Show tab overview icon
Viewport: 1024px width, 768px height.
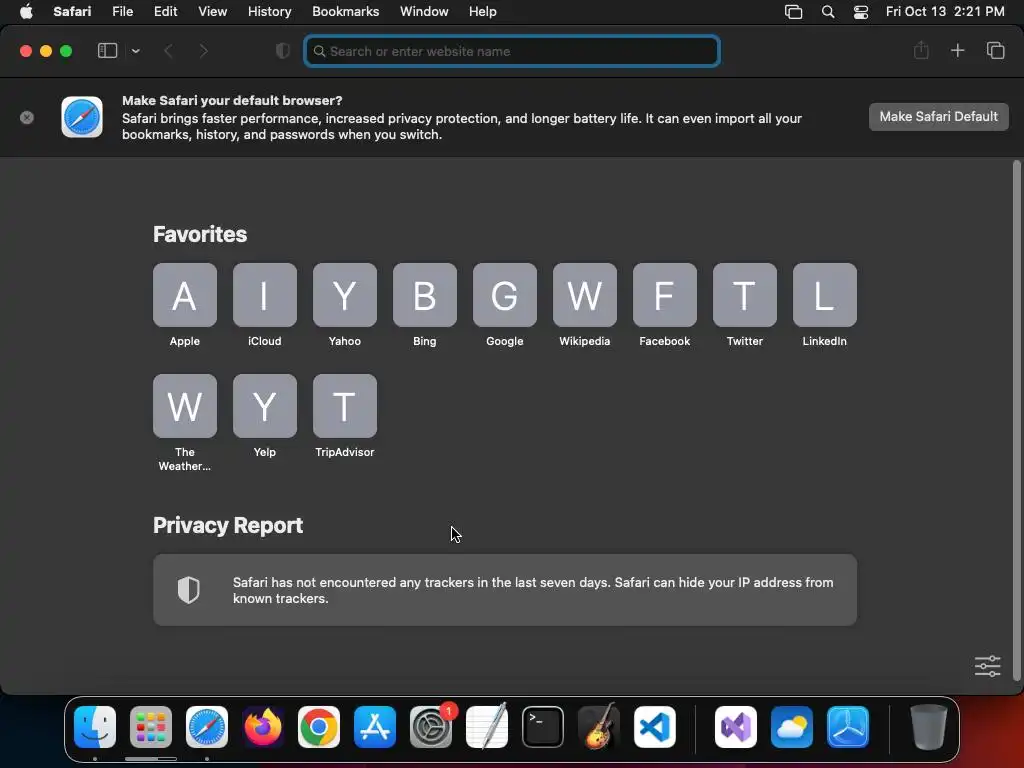[995, 50]
